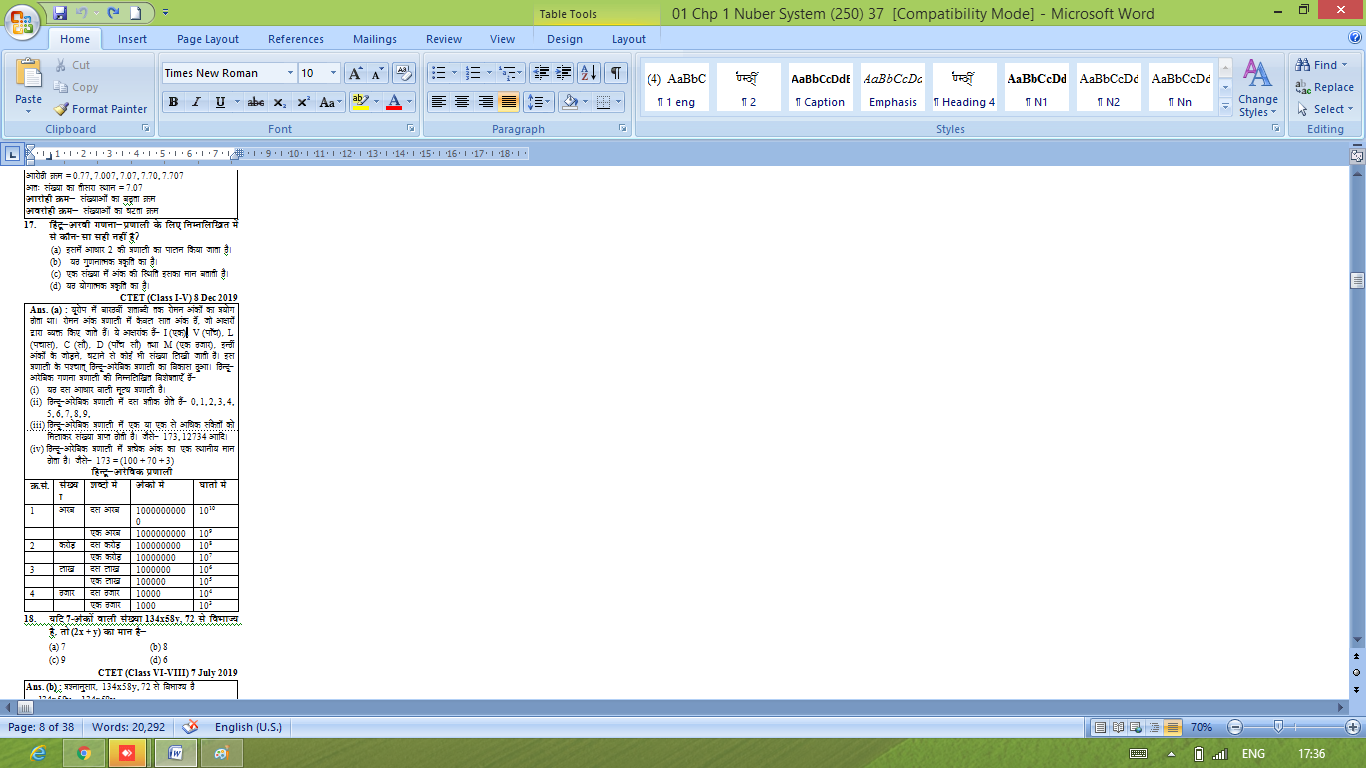Expand underline style options arrow
Viewport: 1366px width, 768px height.
(235, 102)
